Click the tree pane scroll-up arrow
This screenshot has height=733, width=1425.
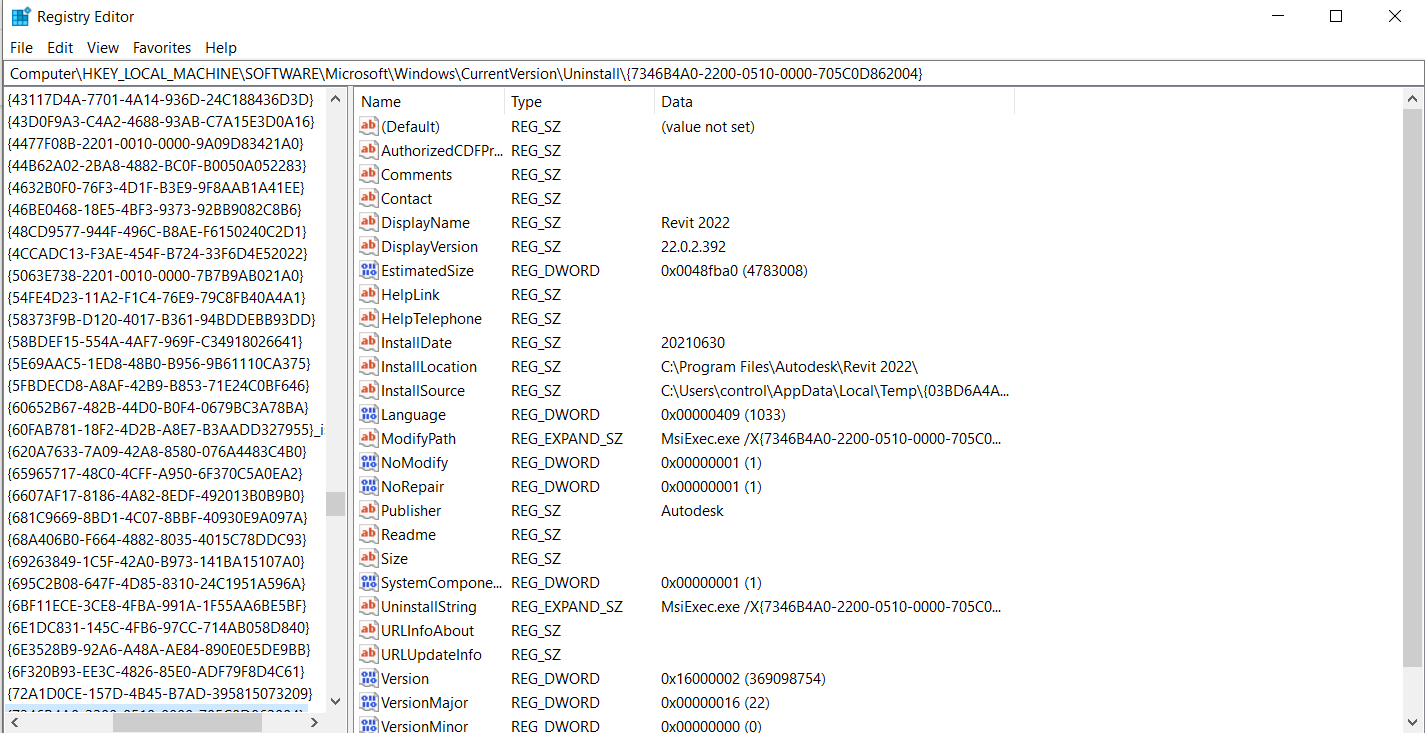coord(335,100)
